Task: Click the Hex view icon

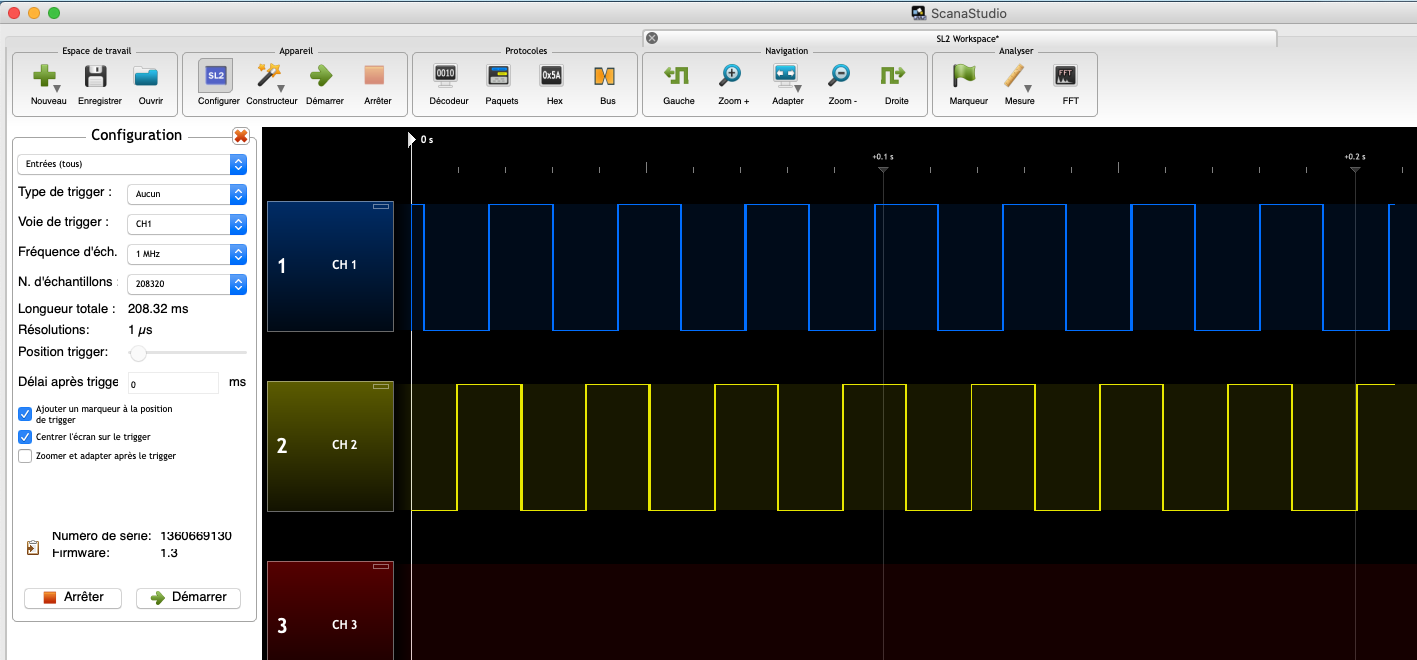Action: pyautogui.click(x=553, y=76)
